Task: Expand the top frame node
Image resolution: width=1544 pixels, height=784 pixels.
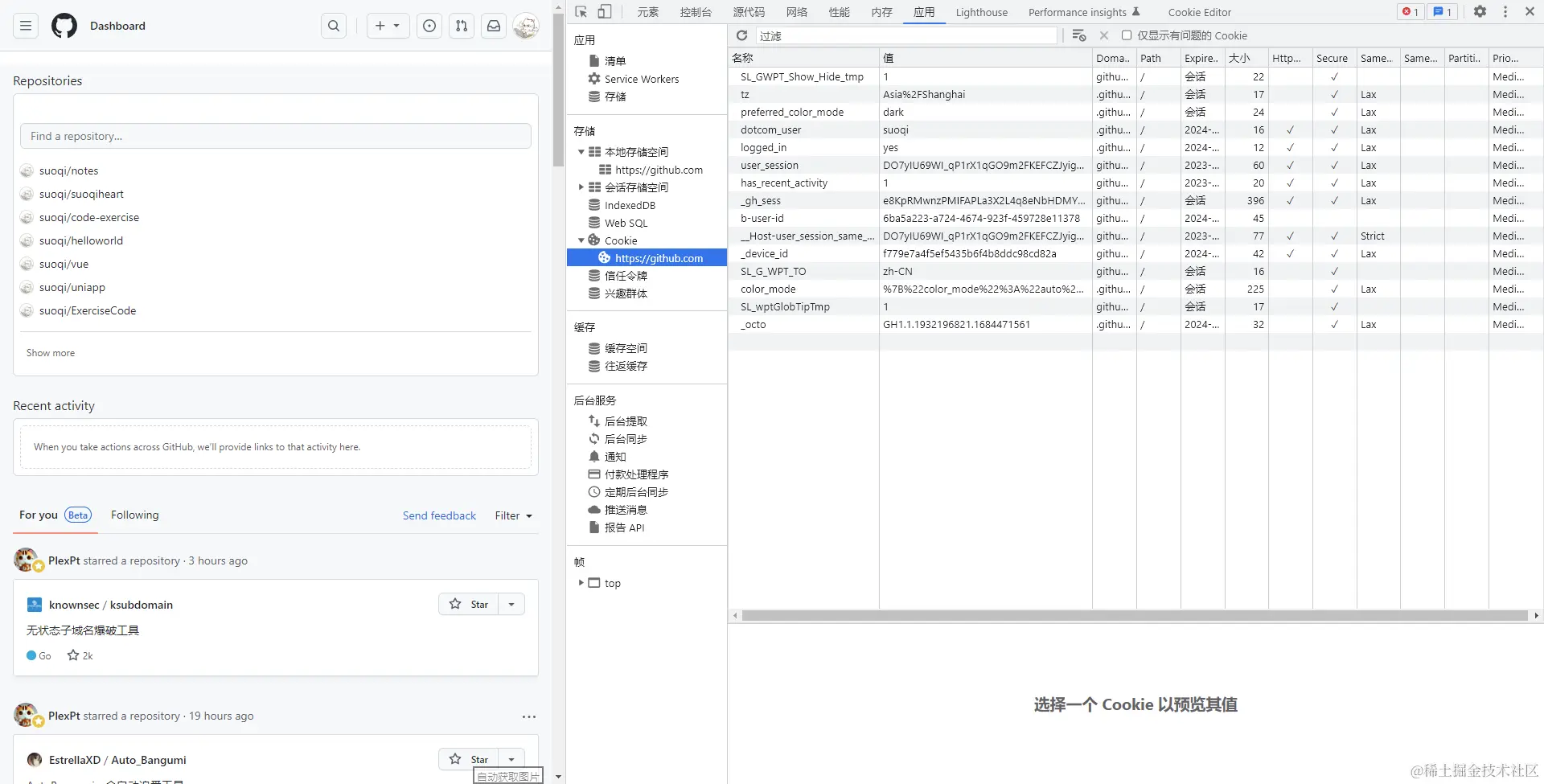Action: [x=581, y=583]
